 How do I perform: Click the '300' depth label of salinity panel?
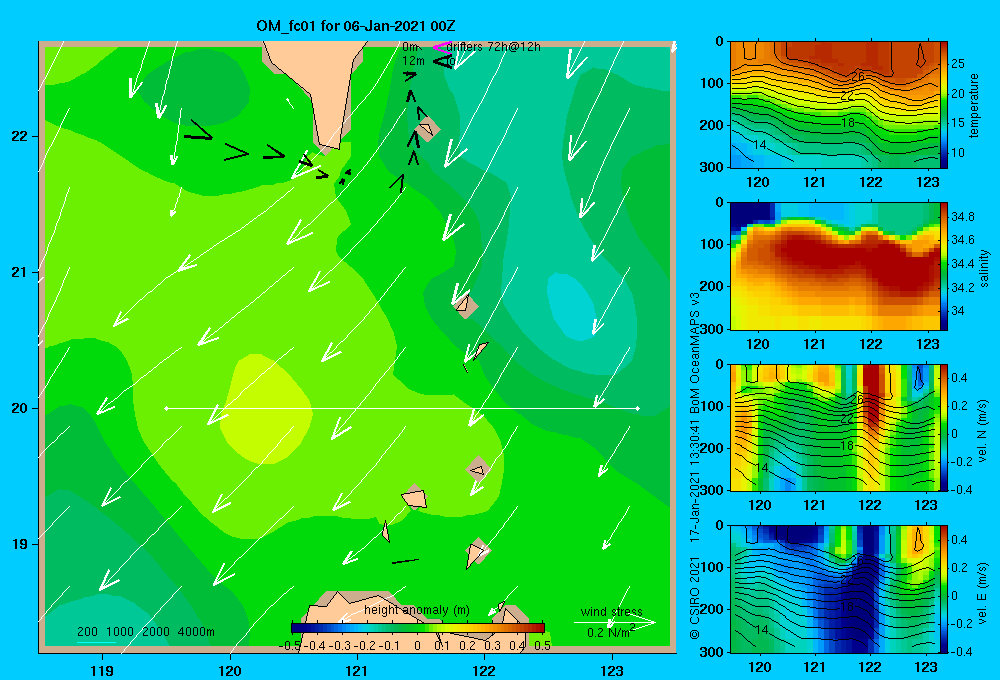pos(713,329)
